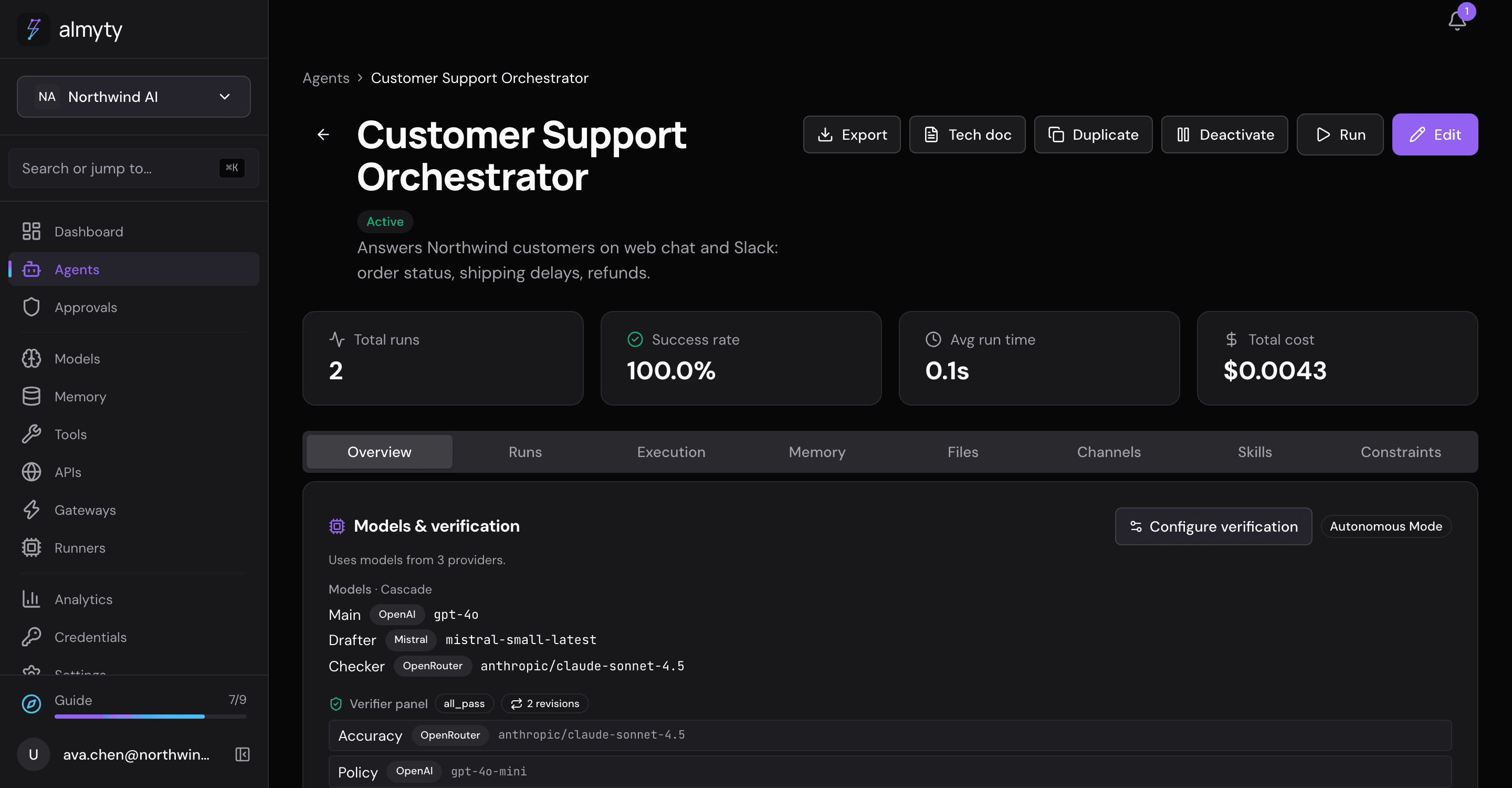Switch to the Overview tab
The image size is (1512, 788).
point(379,452)
